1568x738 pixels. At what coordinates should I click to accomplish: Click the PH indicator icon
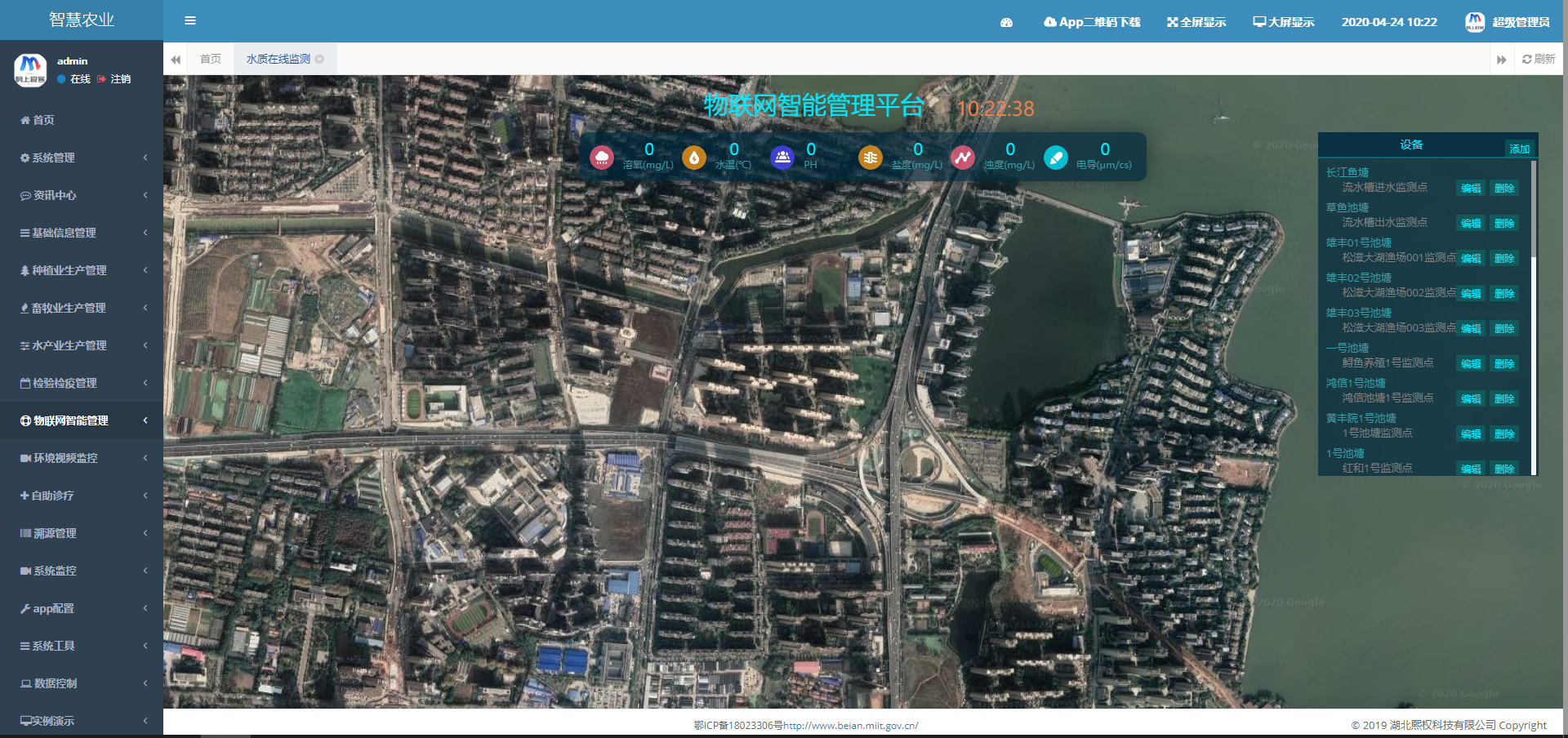[782, 157]
